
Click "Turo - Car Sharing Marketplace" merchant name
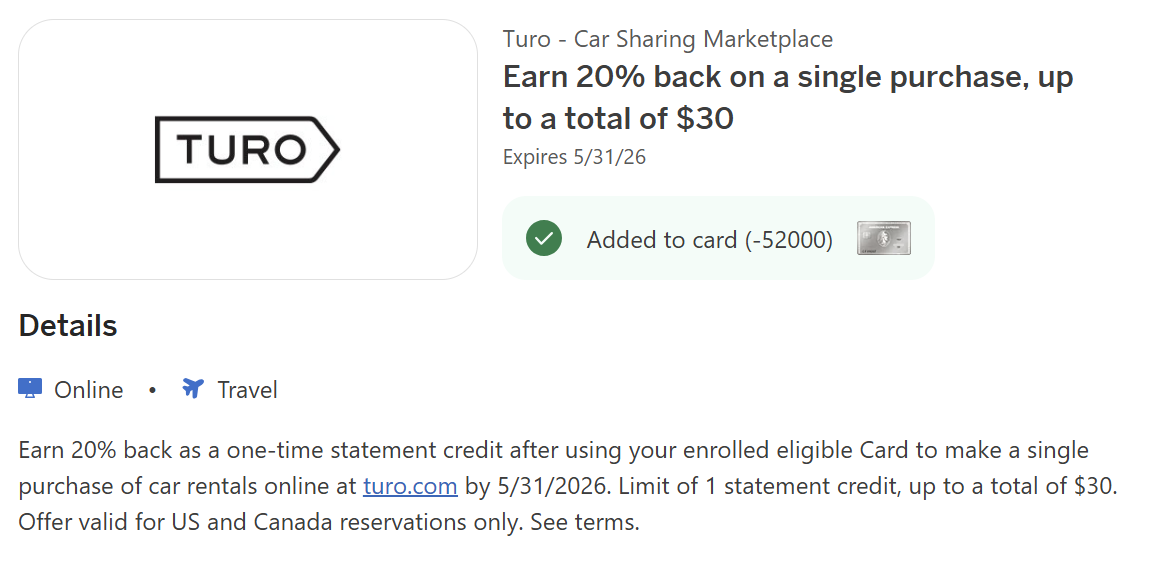click(667, 40)
